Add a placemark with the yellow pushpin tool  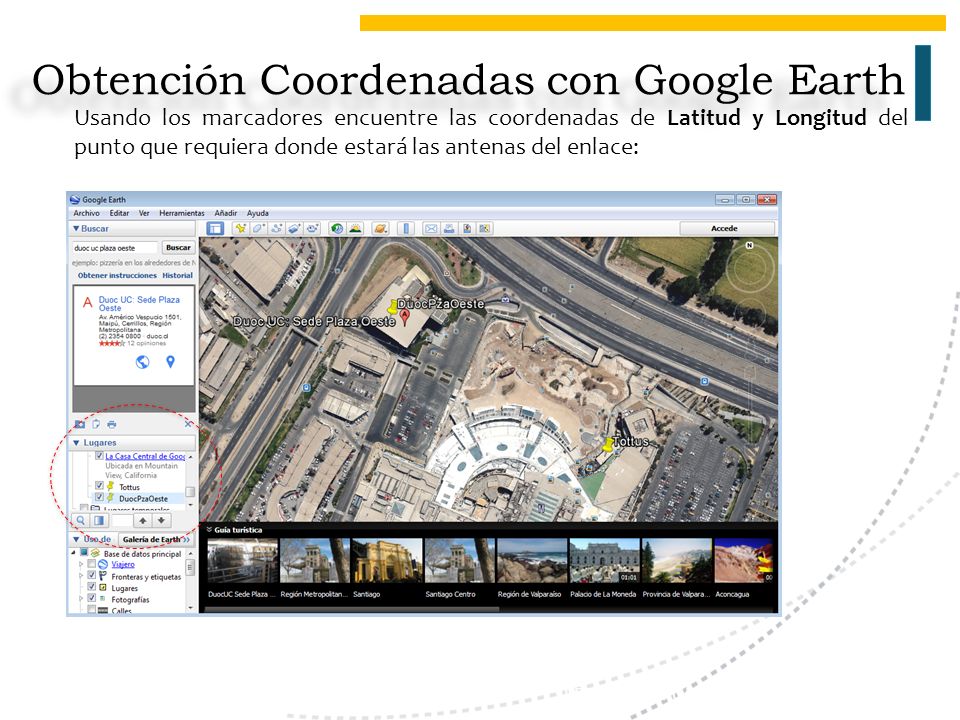pyautogui.click(x=241, y=228)
